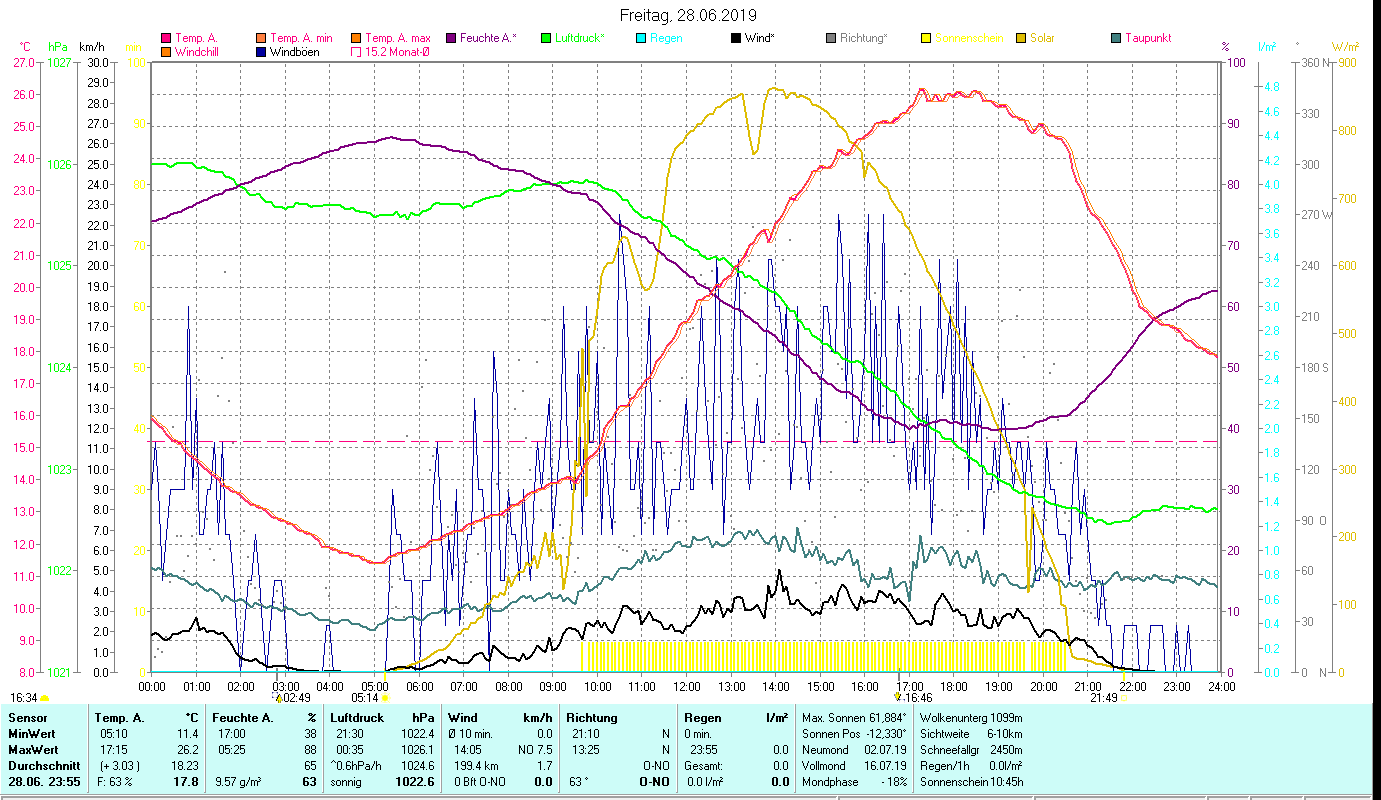Toggle the Richtung gray legend box
Screen dimensions: 1381x800
(x=831, y=38)
